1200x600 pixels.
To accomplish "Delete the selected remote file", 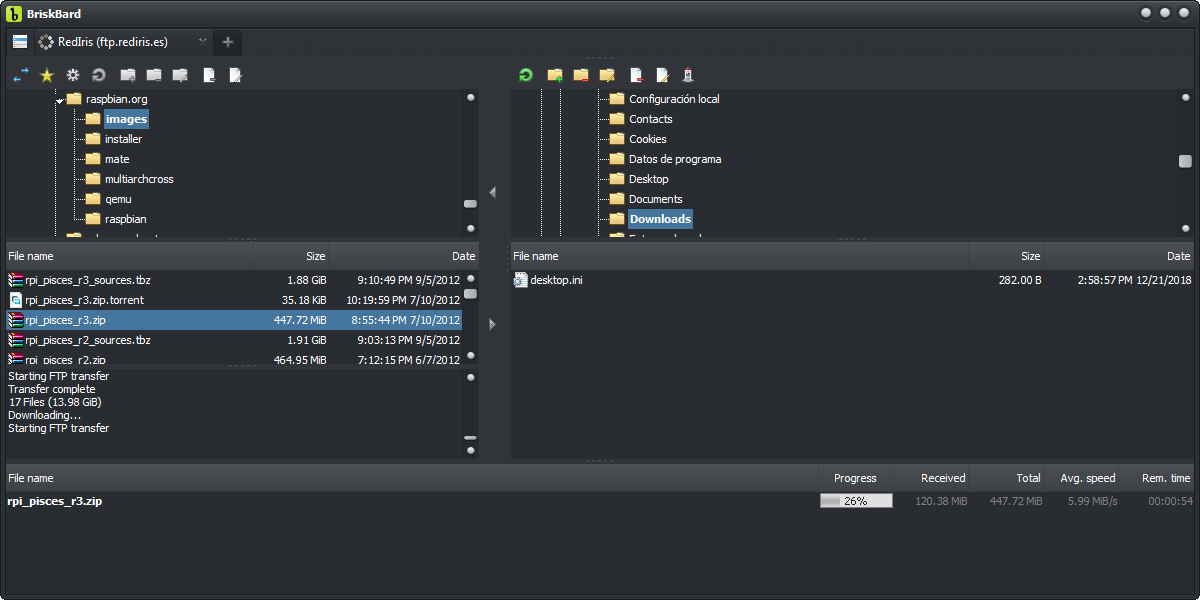I will [x=209, y=75].
